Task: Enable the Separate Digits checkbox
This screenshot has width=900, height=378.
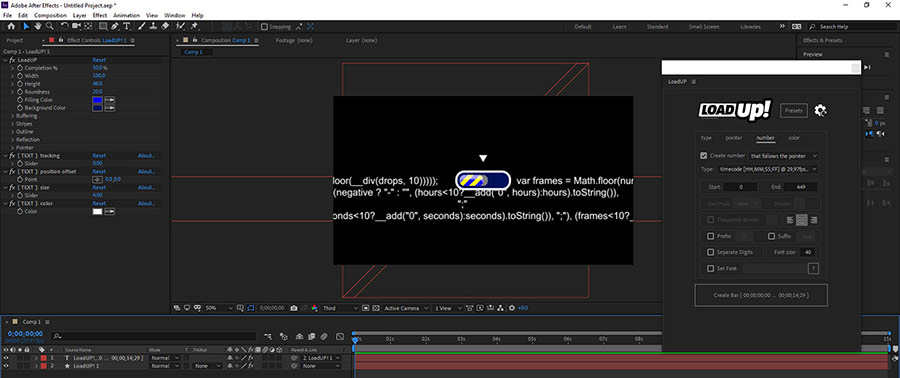Action: (711, 252)
